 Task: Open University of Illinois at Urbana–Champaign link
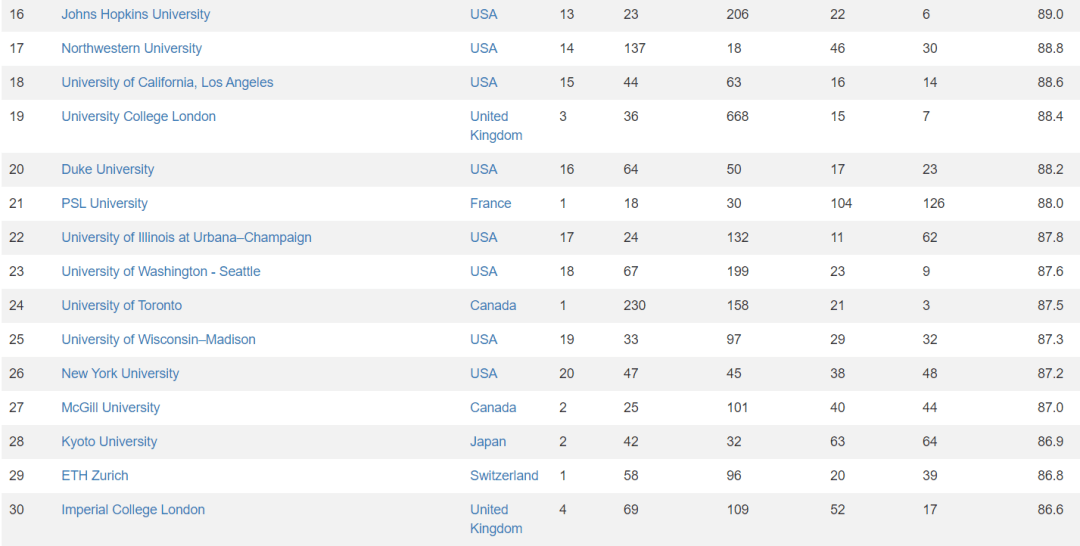186,238
